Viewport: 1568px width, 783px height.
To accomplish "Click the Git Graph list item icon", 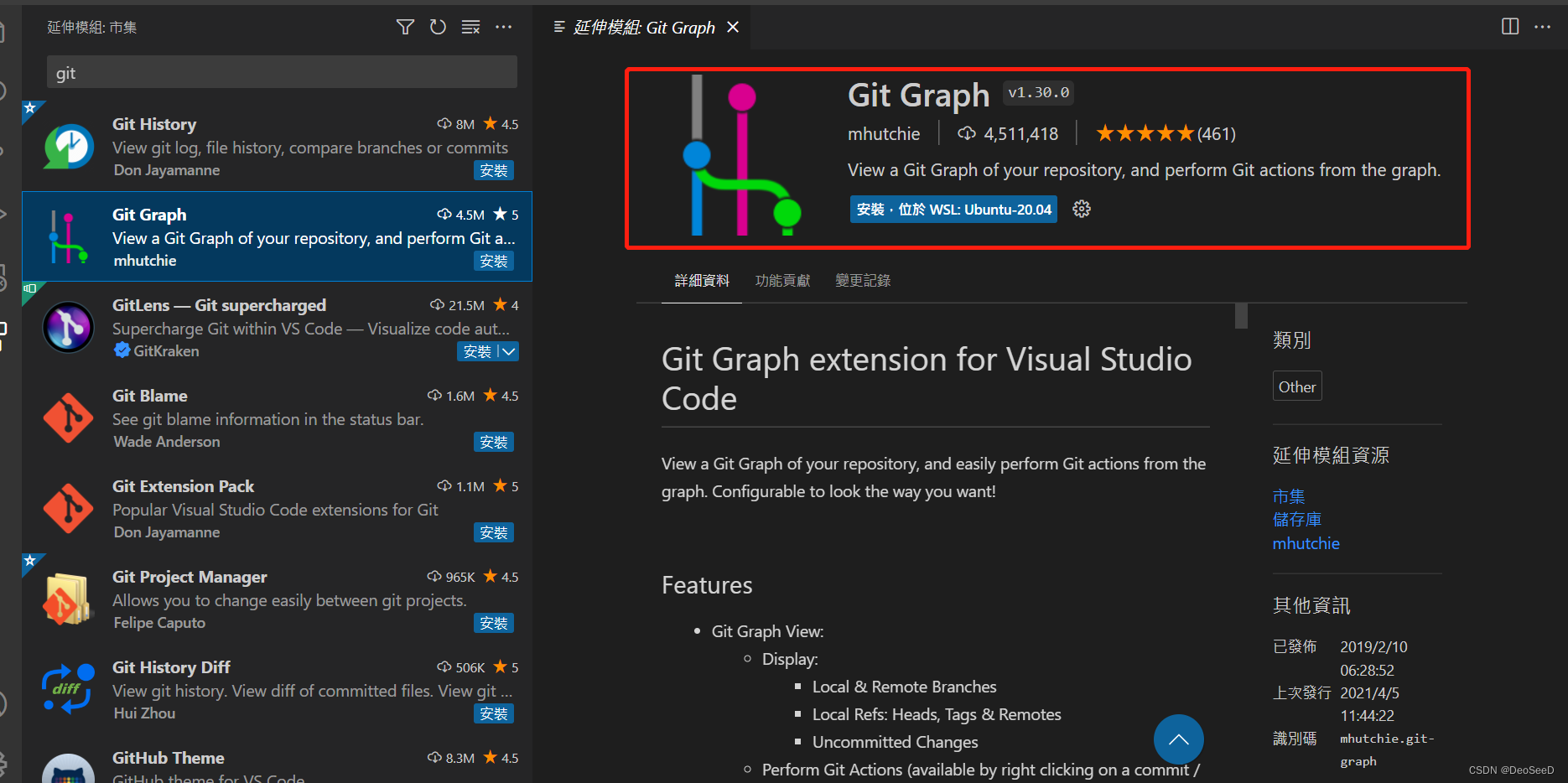I will coord(69,237).
